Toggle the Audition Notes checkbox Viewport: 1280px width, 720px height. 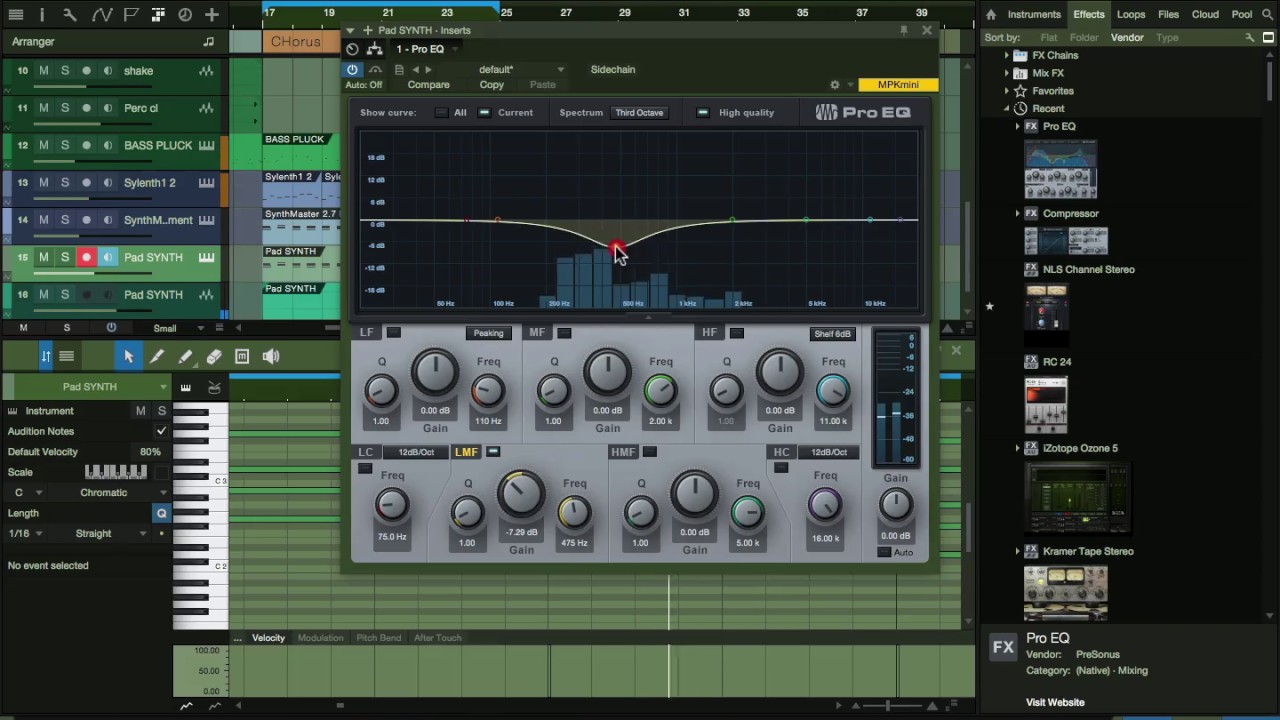tap(161, 431)
